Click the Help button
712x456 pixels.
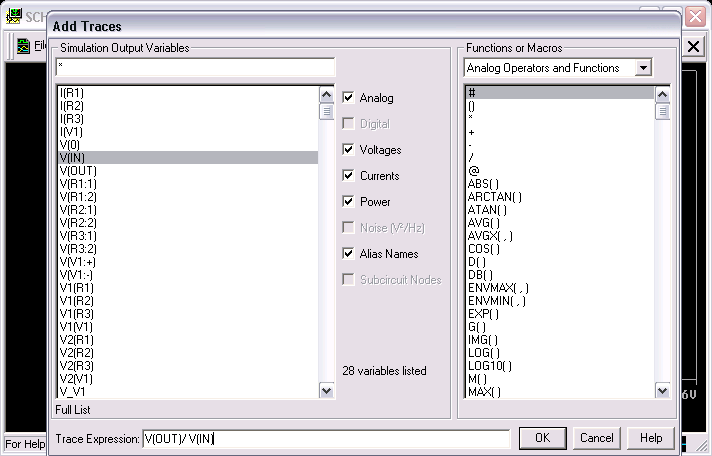coord(651,438)
